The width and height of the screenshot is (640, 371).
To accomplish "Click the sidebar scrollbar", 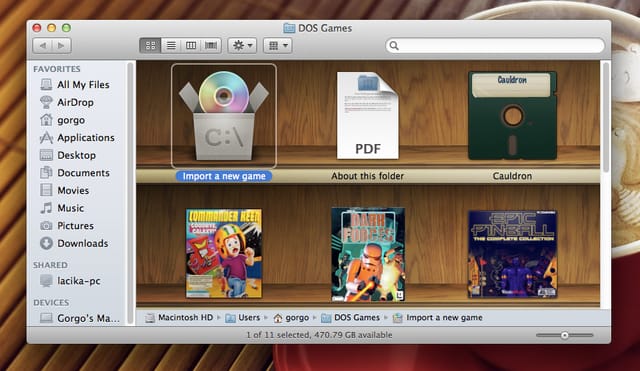I will pos(131,192).
